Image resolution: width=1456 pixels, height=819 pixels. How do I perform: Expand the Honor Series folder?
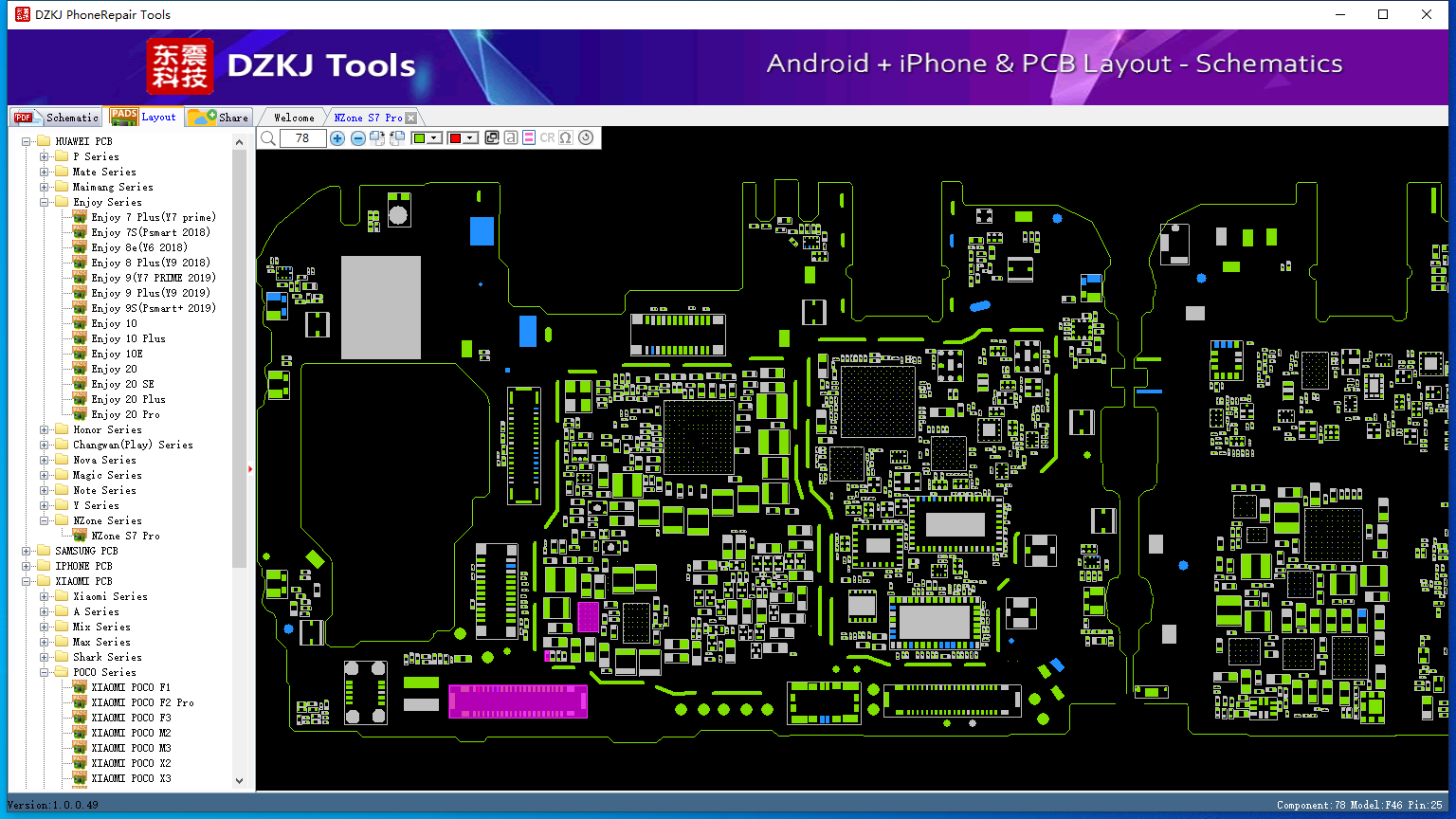click(45, 429)
